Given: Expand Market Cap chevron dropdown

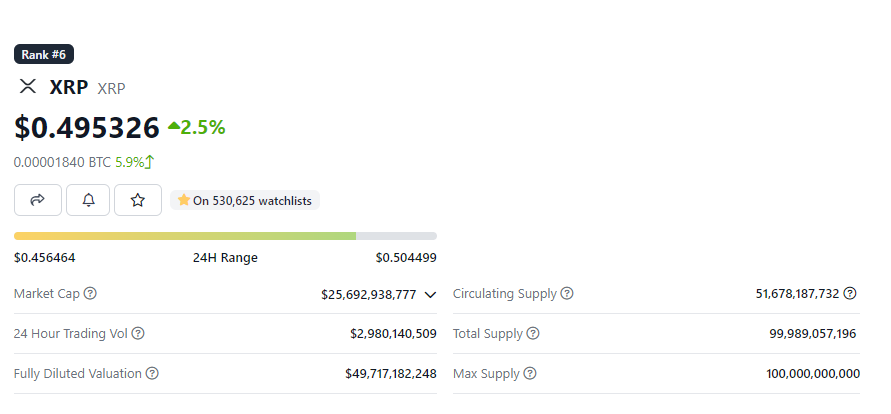Looking at the screenshot, I should click(430, 295).
